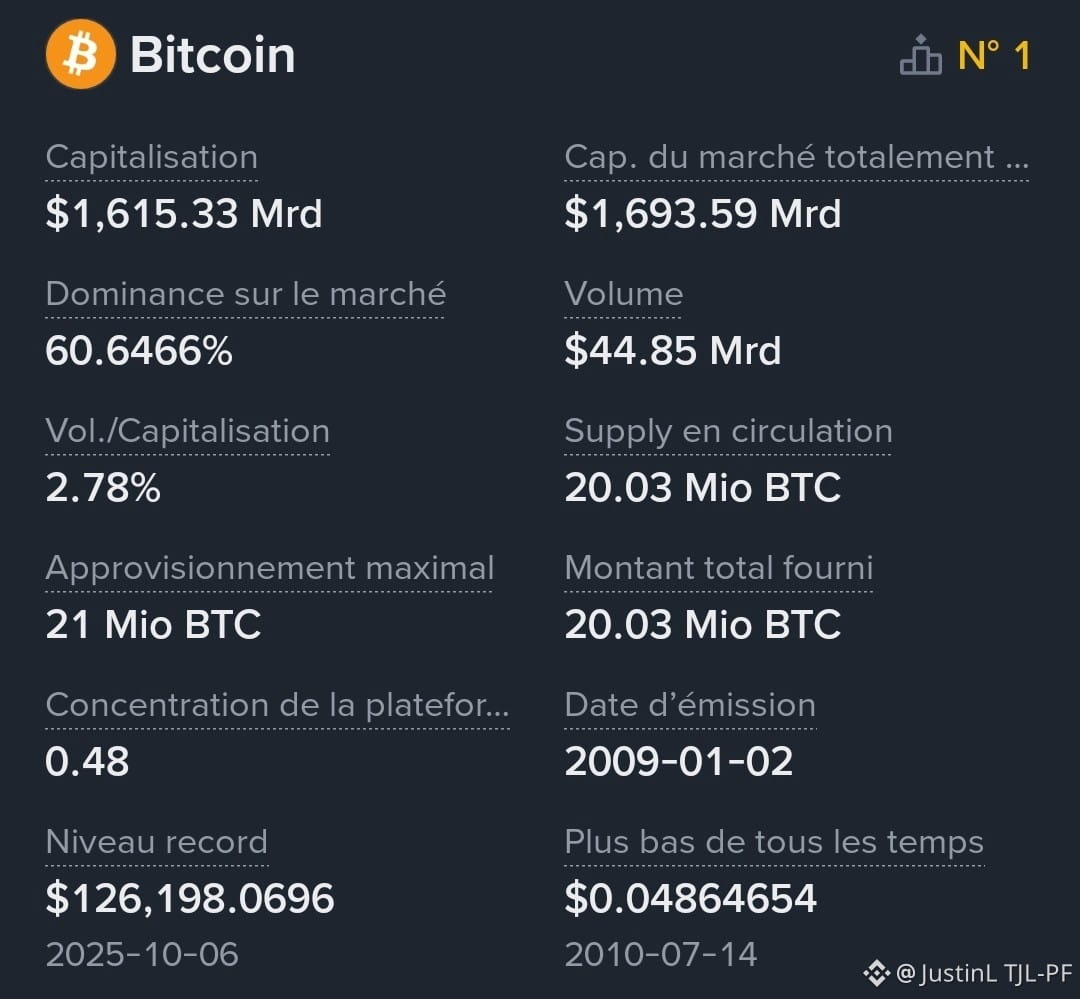This screenshot has width=1080, height=999.
Task: Tap the Volume label tooltip
Action: pyautogui.click(x=623, y=294)
